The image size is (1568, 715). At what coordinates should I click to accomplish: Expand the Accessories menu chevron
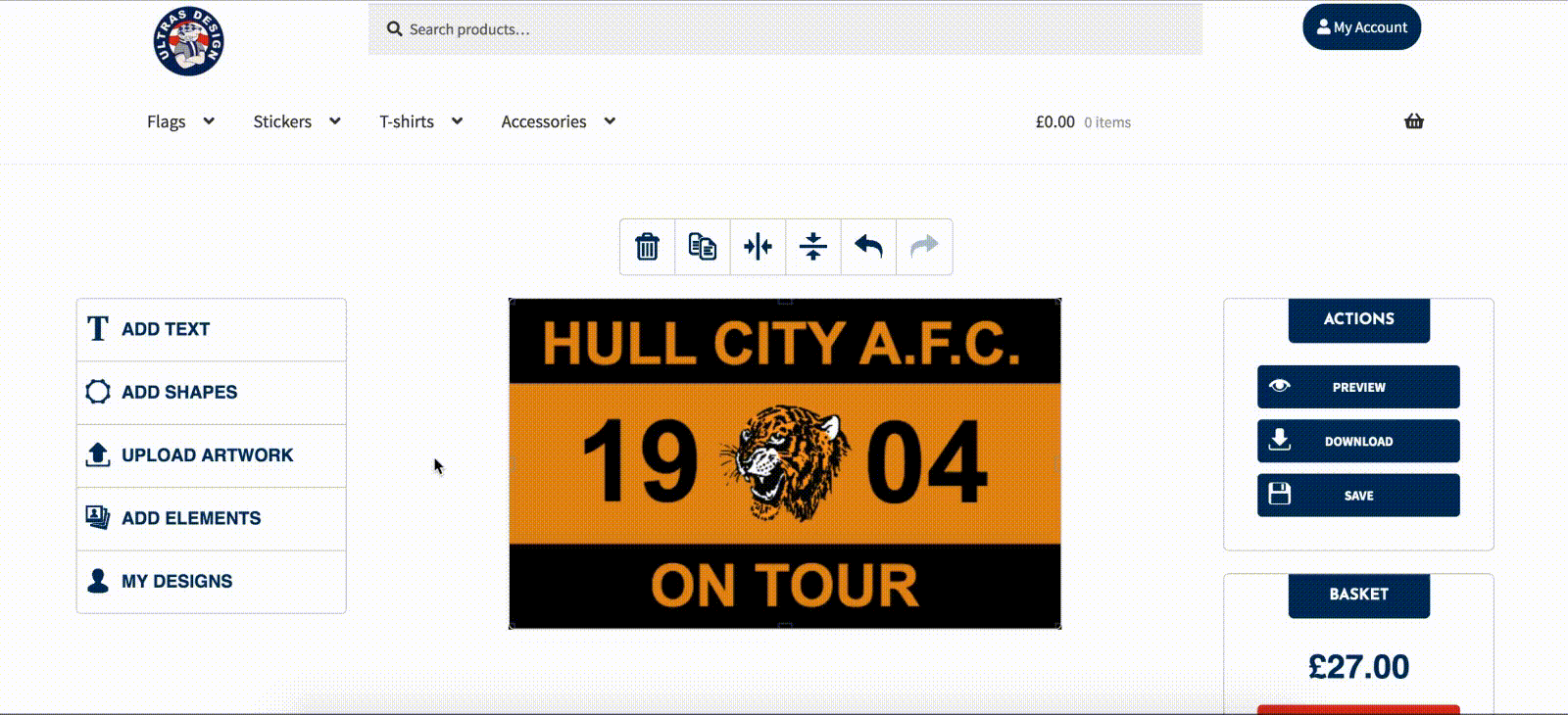tap(610, 121)
